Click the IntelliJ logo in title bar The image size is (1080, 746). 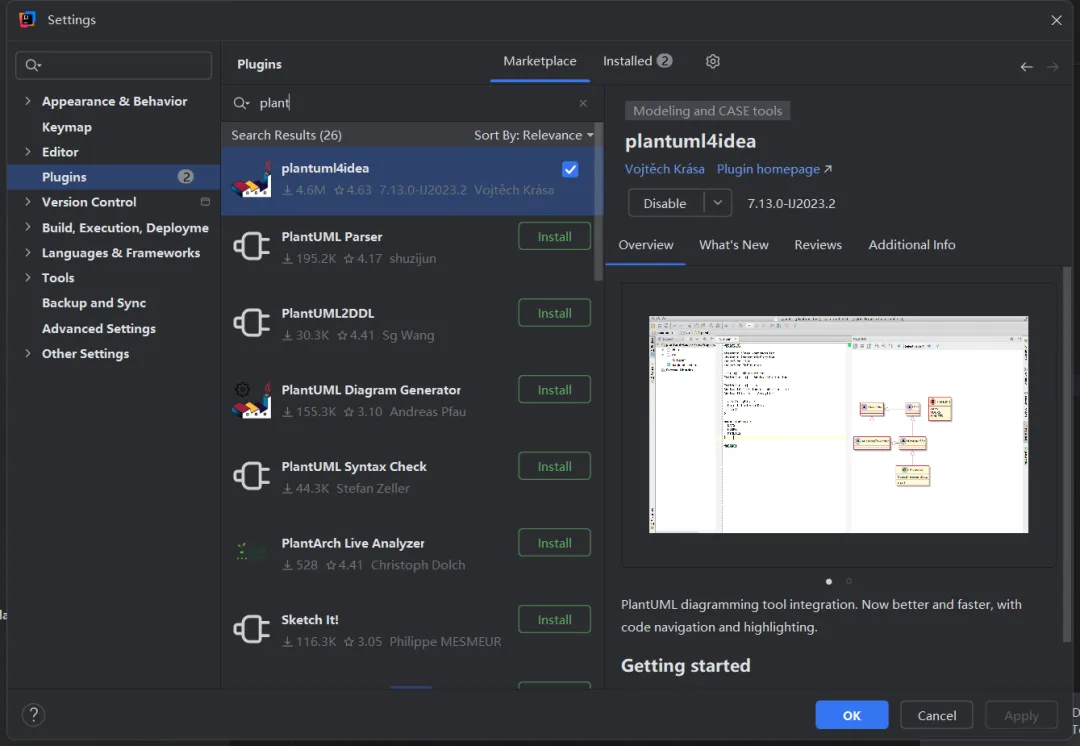click(28, 19)
